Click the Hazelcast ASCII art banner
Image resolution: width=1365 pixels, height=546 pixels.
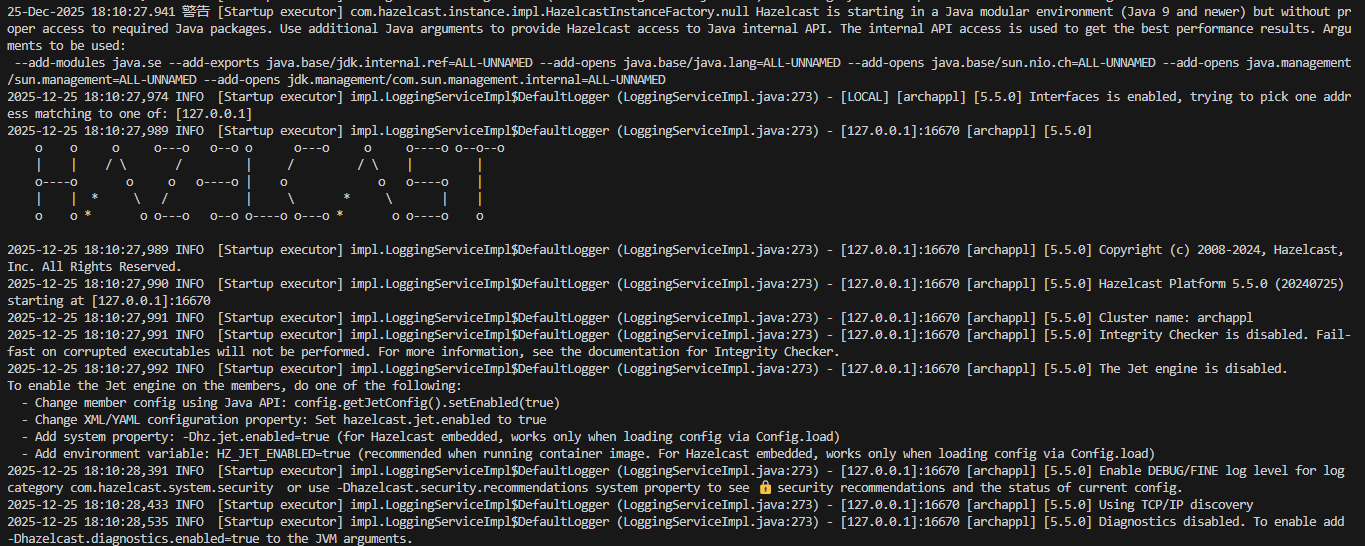(x=269, y=182)
